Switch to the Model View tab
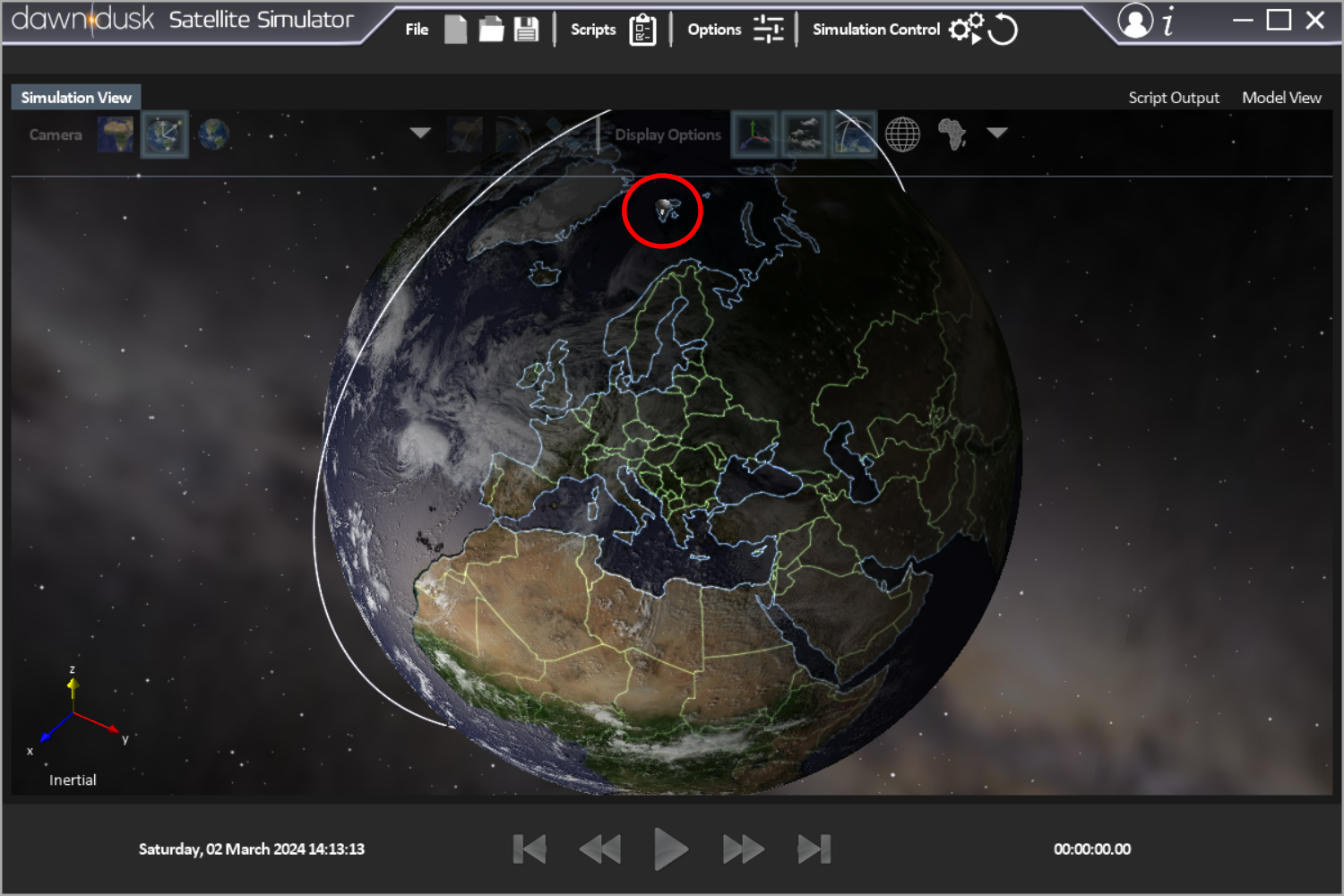Viewport: 1344px width, 896px height. pyautogui.click(x=1281, y=98)
